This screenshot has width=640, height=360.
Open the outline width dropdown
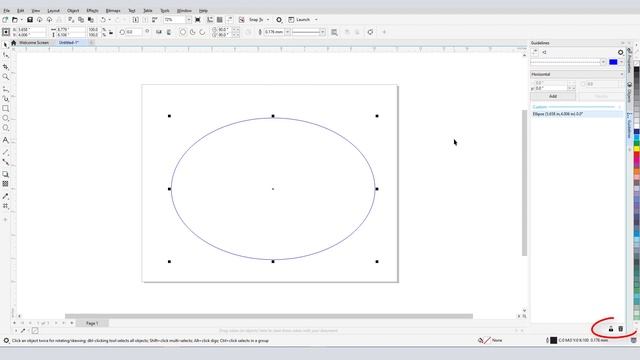tap(288, 32)
